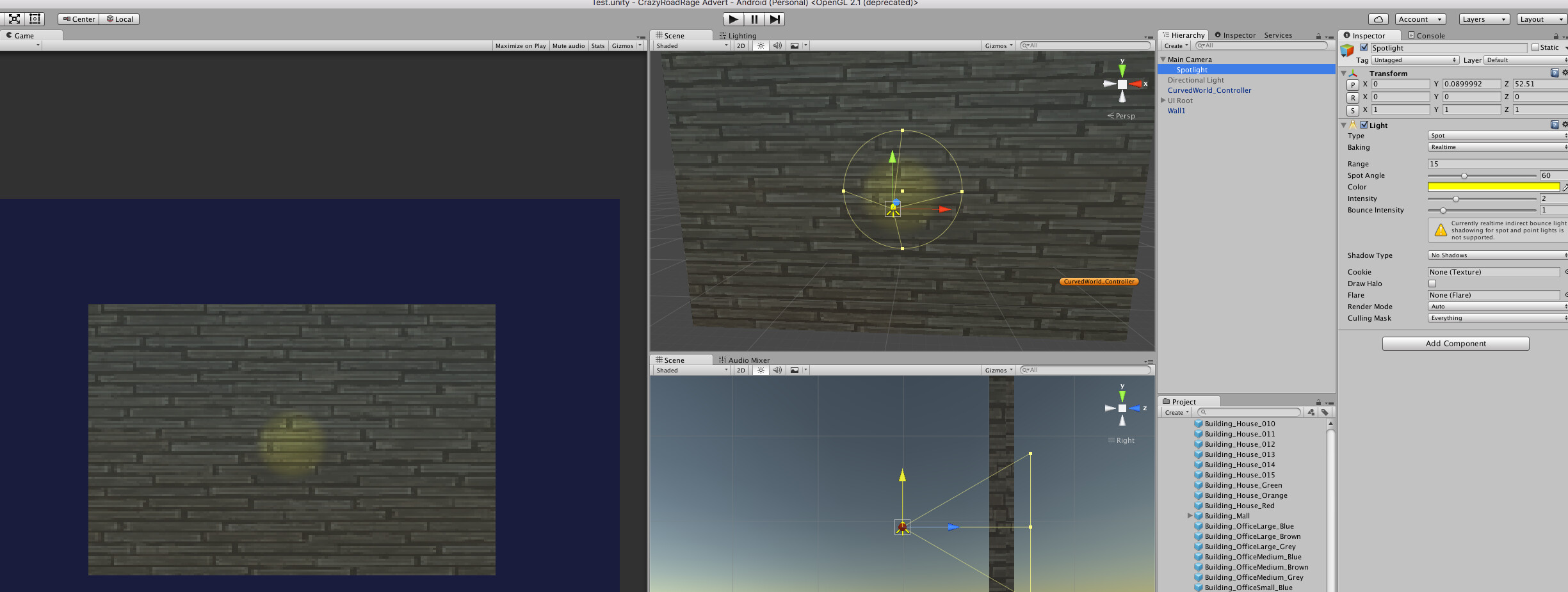
Task: Click the Pause playback button
Action: click(754, 19)
